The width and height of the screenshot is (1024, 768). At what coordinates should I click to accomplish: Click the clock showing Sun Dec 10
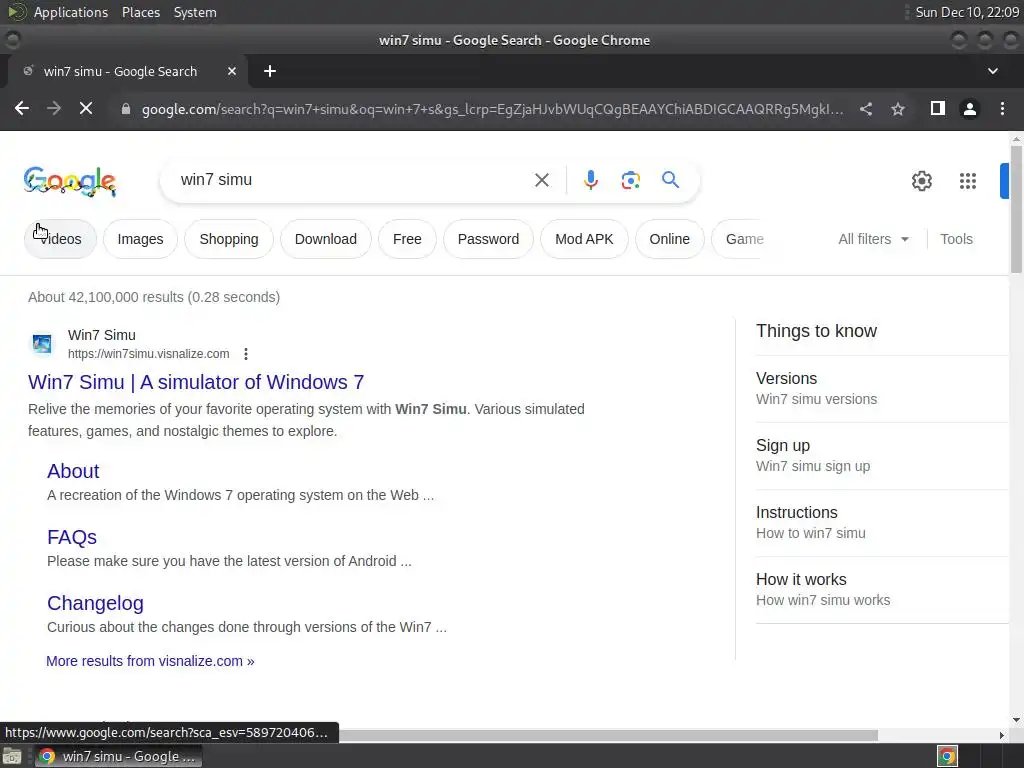coord(967,12)
